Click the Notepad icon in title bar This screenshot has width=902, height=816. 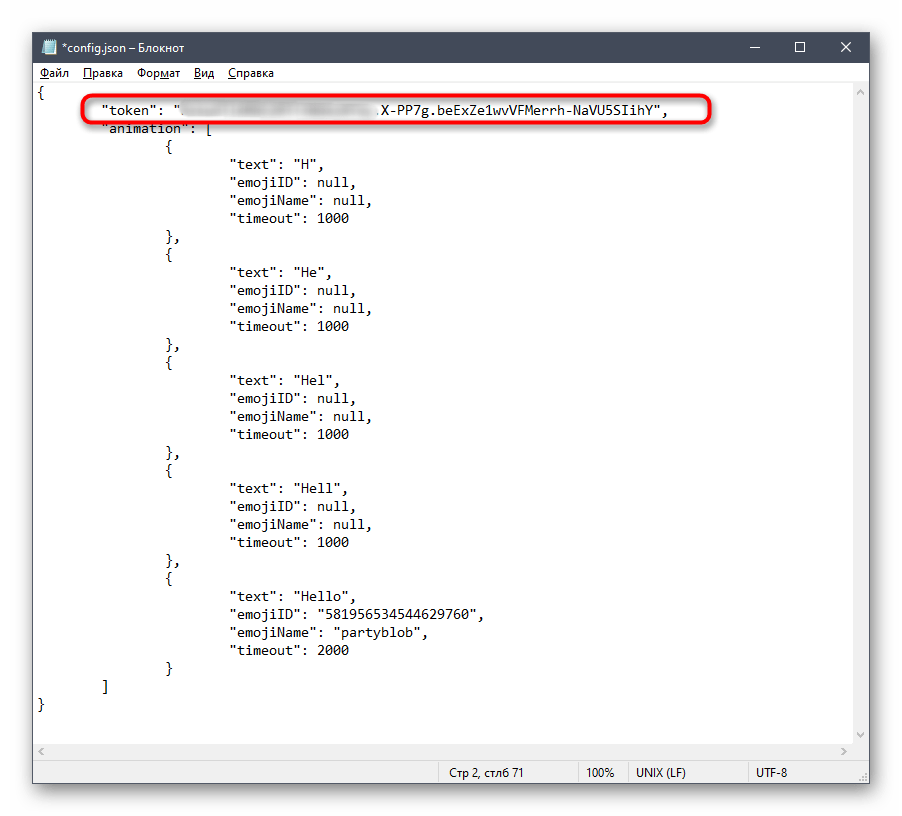49,47
